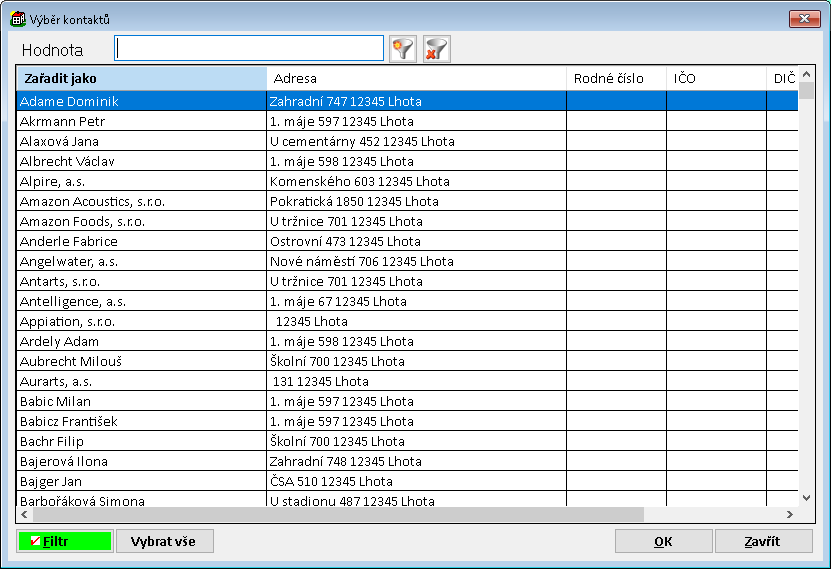Confirm selection with OK button
Viewport: 831px width, 569px height.
pos(663,541)
